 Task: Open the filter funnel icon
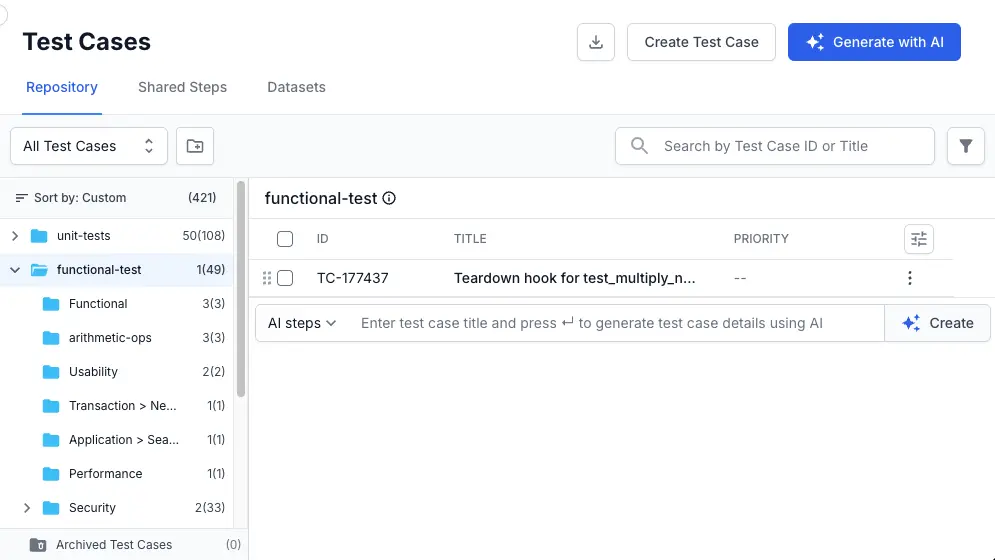(965, 146)
